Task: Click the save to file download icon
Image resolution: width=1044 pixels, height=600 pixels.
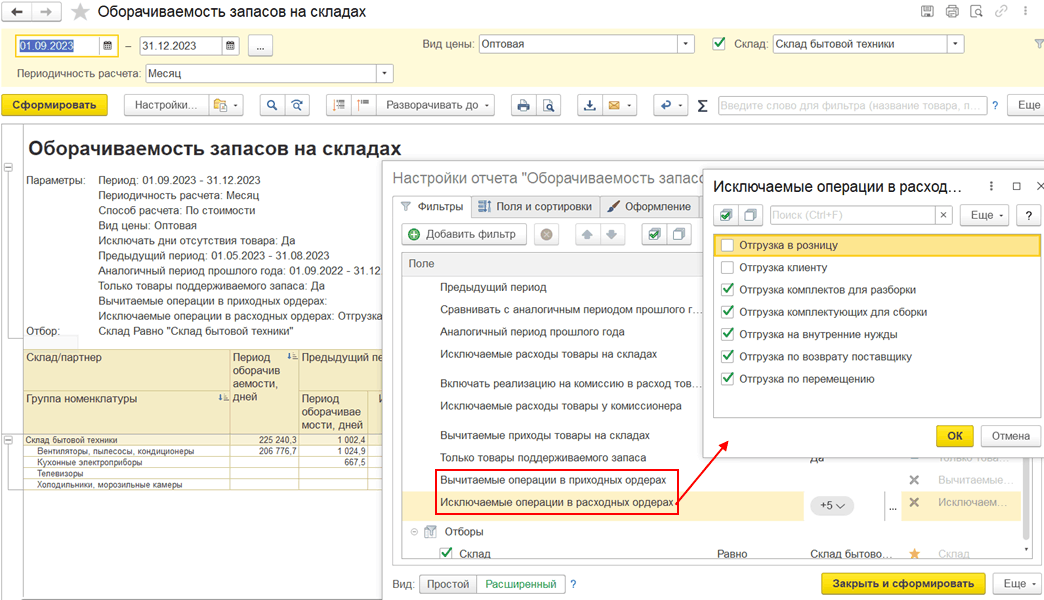Action: click(590, 105)
